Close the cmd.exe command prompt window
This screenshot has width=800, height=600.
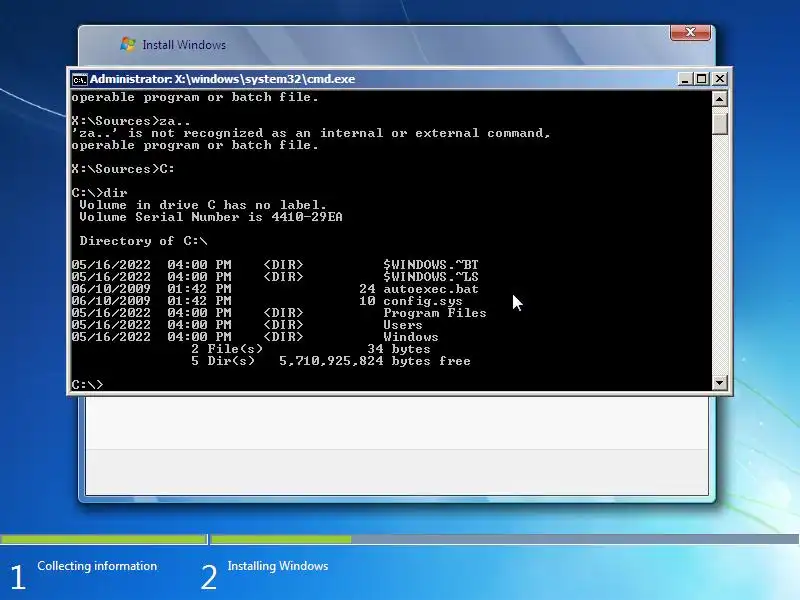(719, 79)
